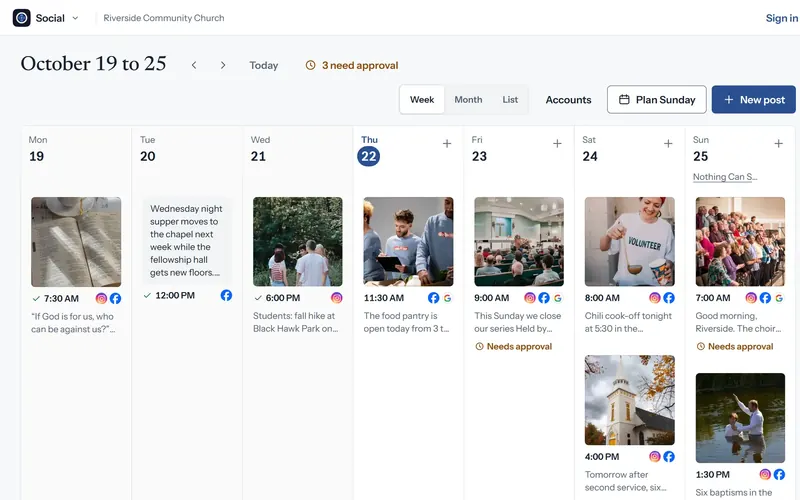Click Facebook icon on 12:00 PM Tuesday post
This screenshot has height=500, width=800.
[x=226, y=295]
